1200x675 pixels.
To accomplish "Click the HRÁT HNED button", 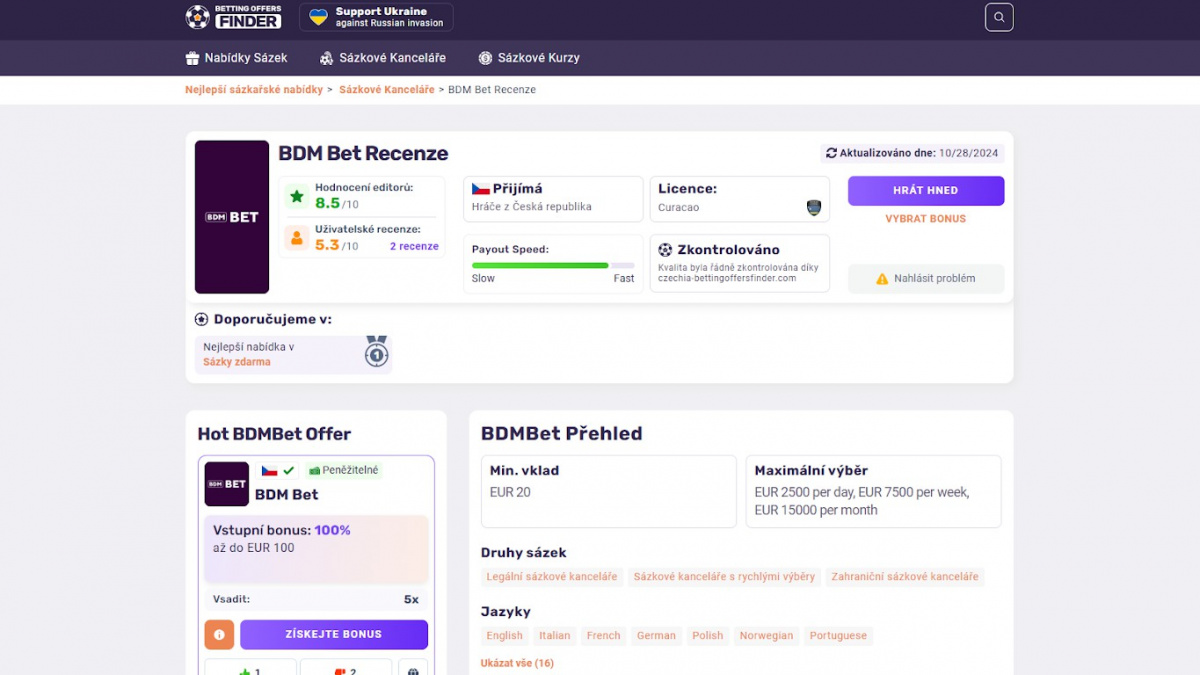I will coord(925,190).
